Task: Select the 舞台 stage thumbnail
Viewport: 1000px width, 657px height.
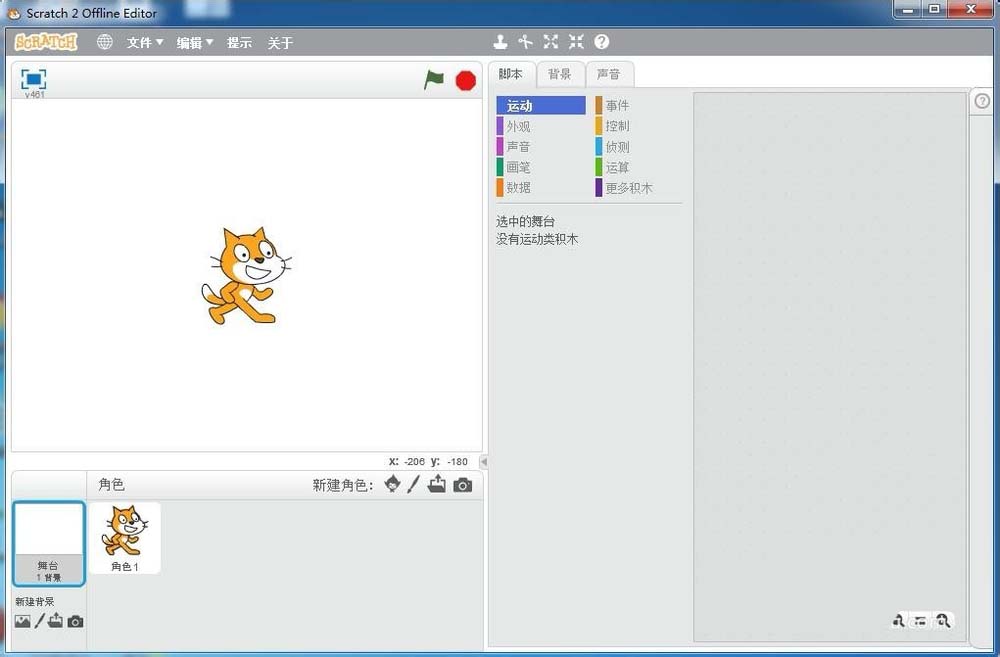Action: [x=48, y=543]
